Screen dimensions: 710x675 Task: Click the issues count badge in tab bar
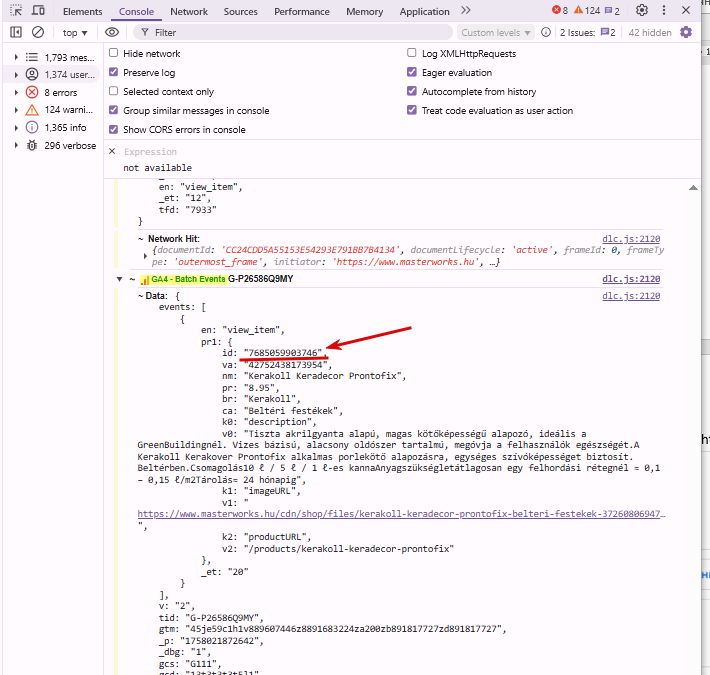pyautogui.click(x=612, y=10)
